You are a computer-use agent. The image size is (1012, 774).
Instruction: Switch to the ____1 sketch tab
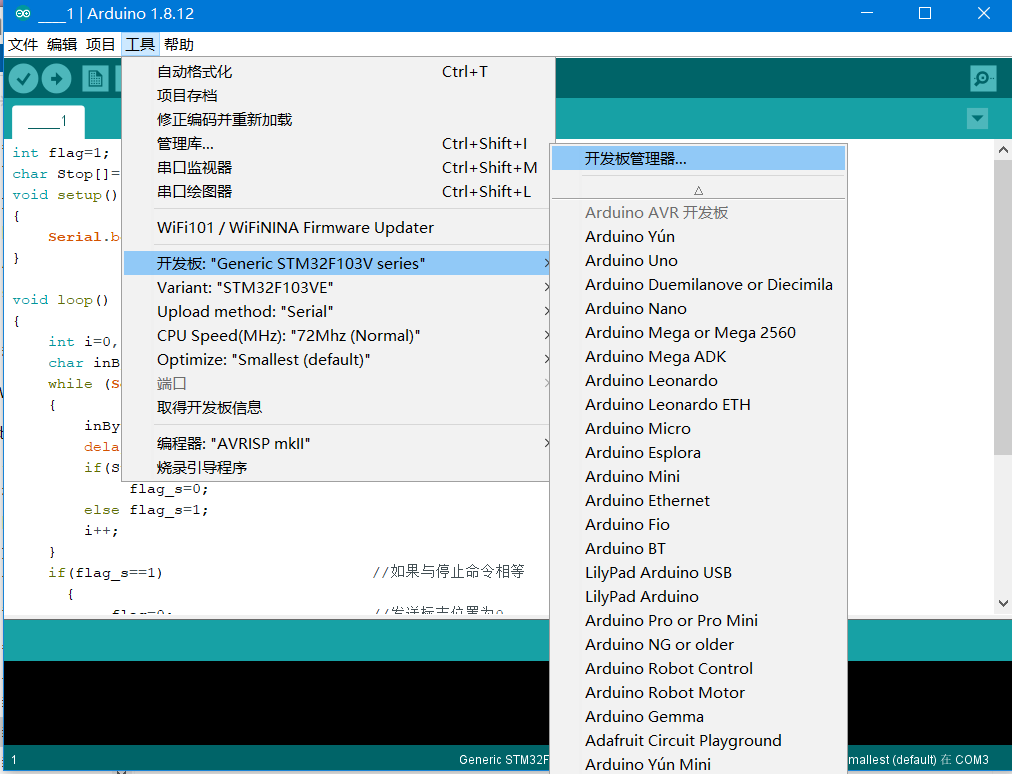tap(48, 121)
